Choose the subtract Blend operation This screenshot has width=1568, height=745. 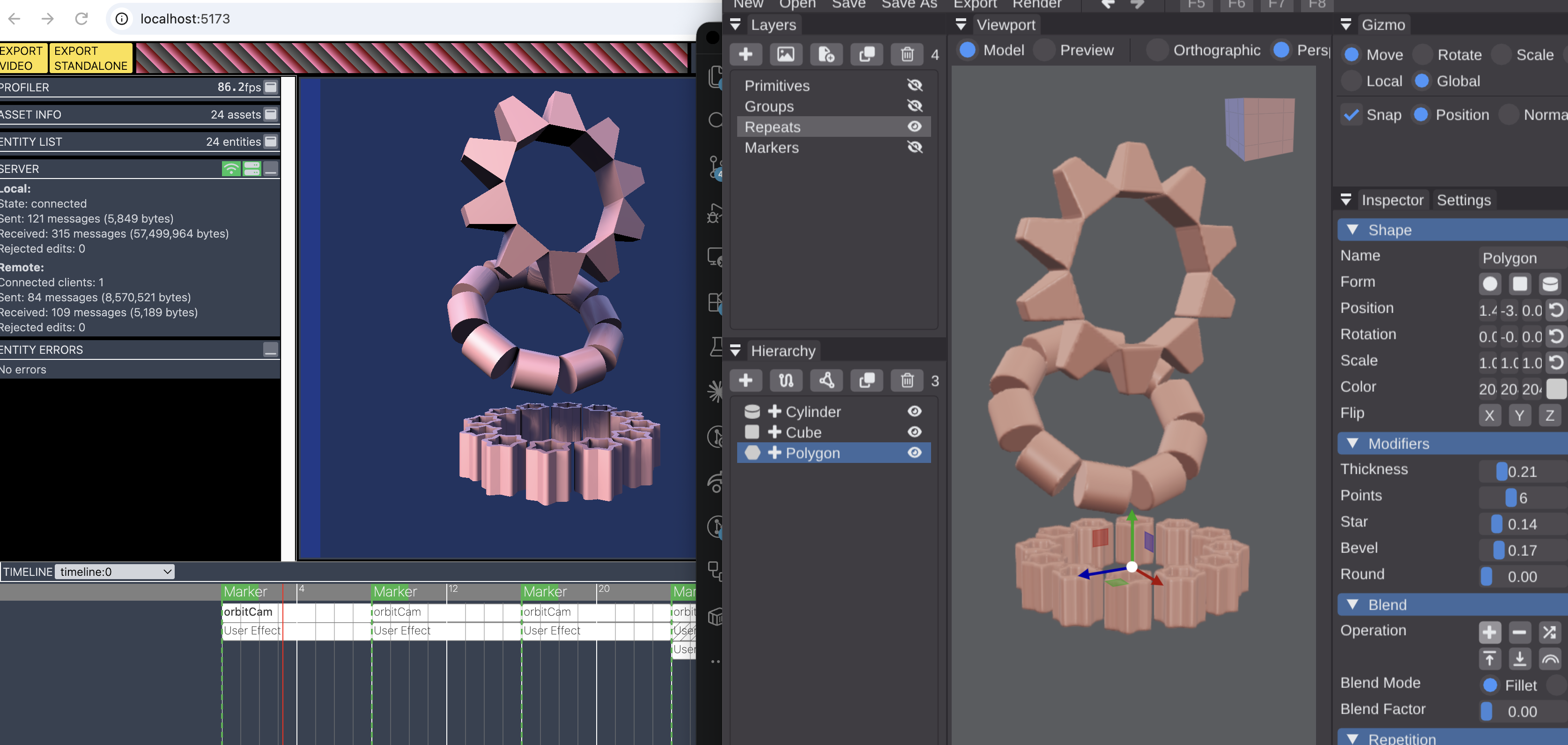point(1519,632)
